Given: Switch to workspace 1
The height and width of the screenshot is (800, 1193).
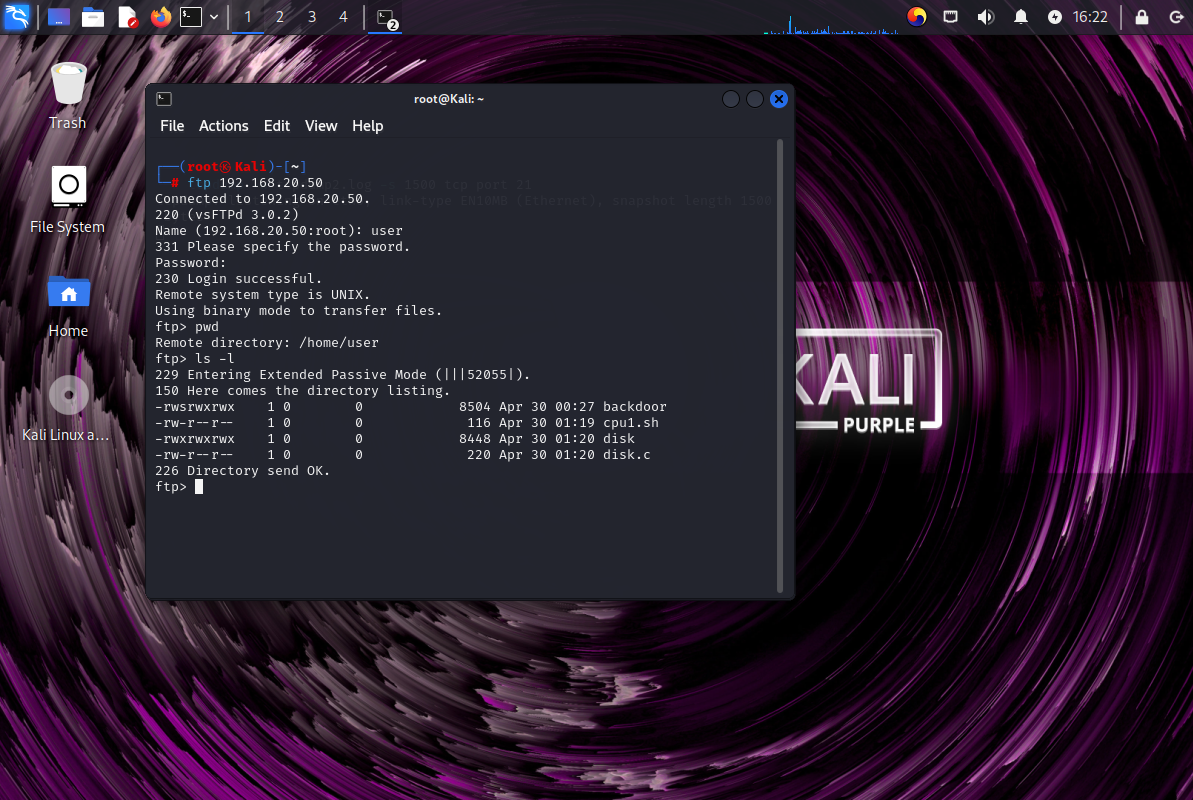Looking at the screenshot, I should click(x=248, y=17).
